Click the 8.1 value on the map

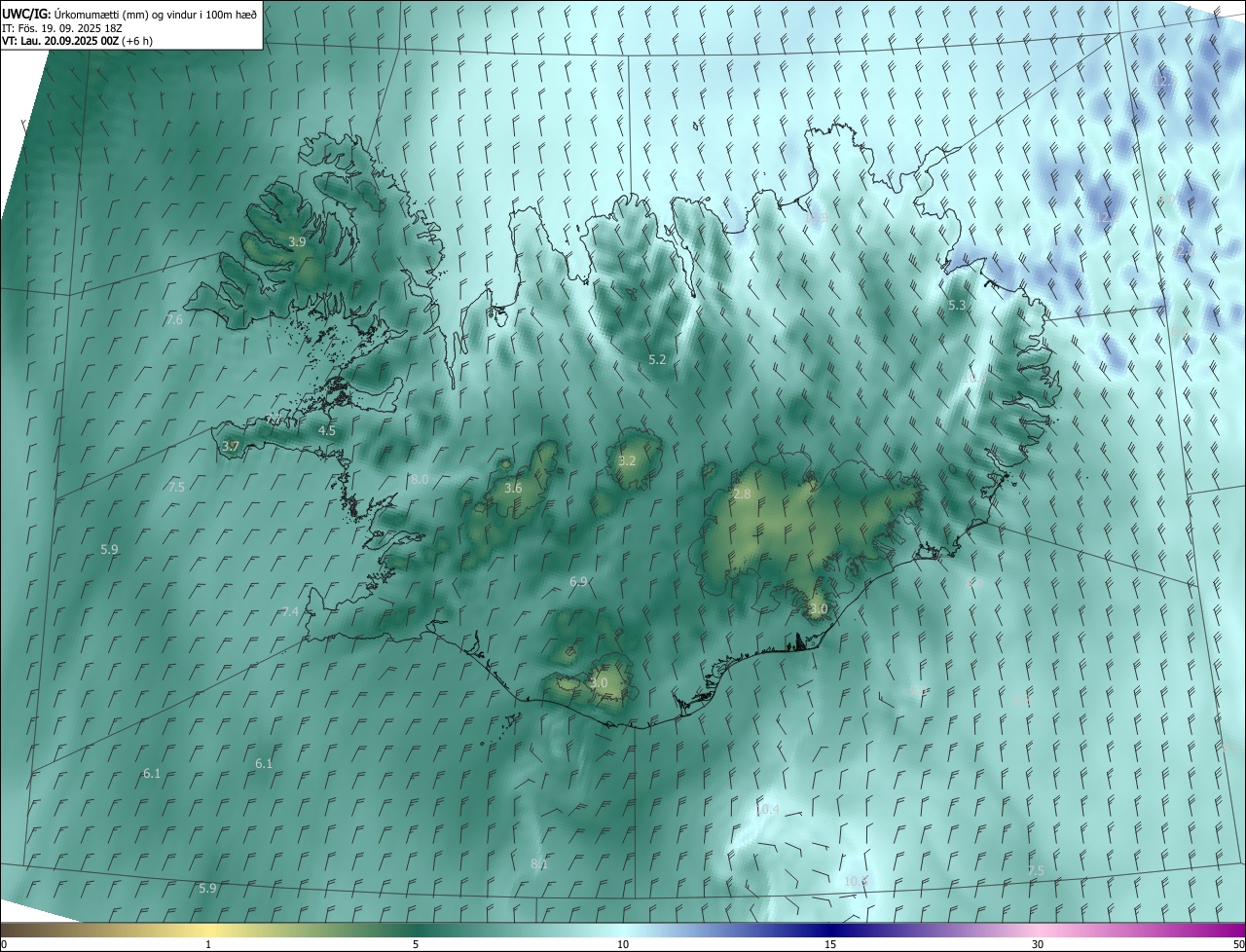click(x=539, y=863)
